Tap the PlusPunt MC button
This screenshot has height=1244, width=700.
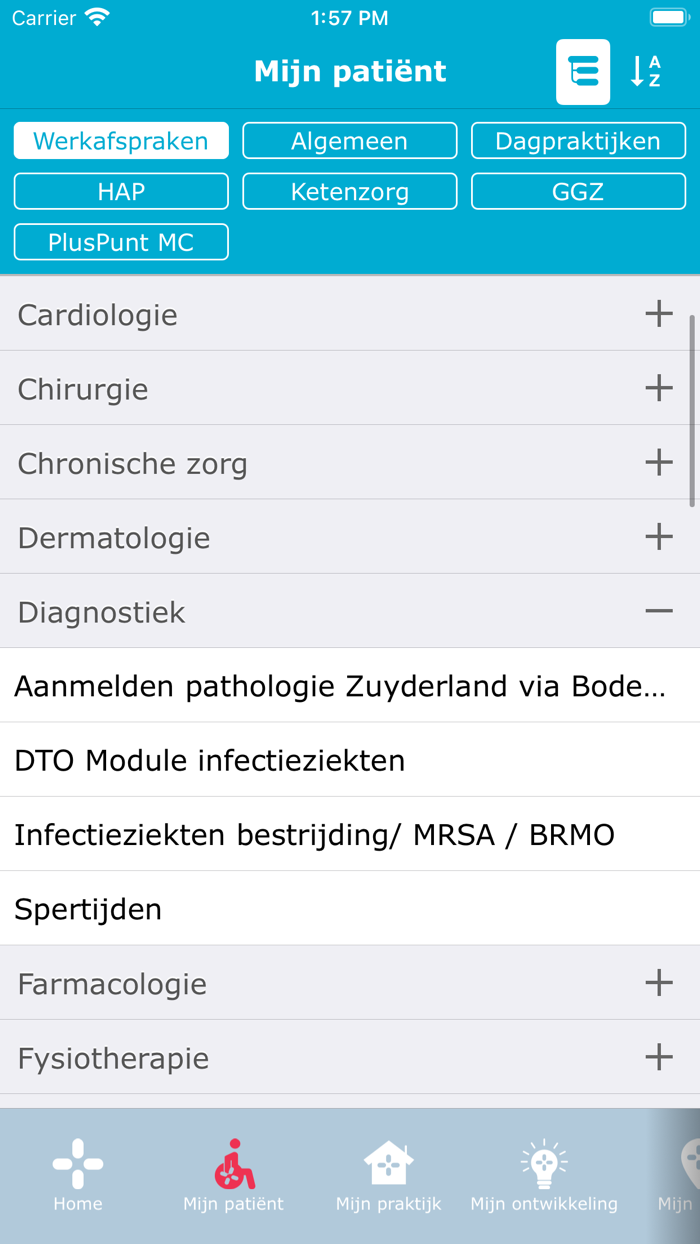click(x=120, y=241)
